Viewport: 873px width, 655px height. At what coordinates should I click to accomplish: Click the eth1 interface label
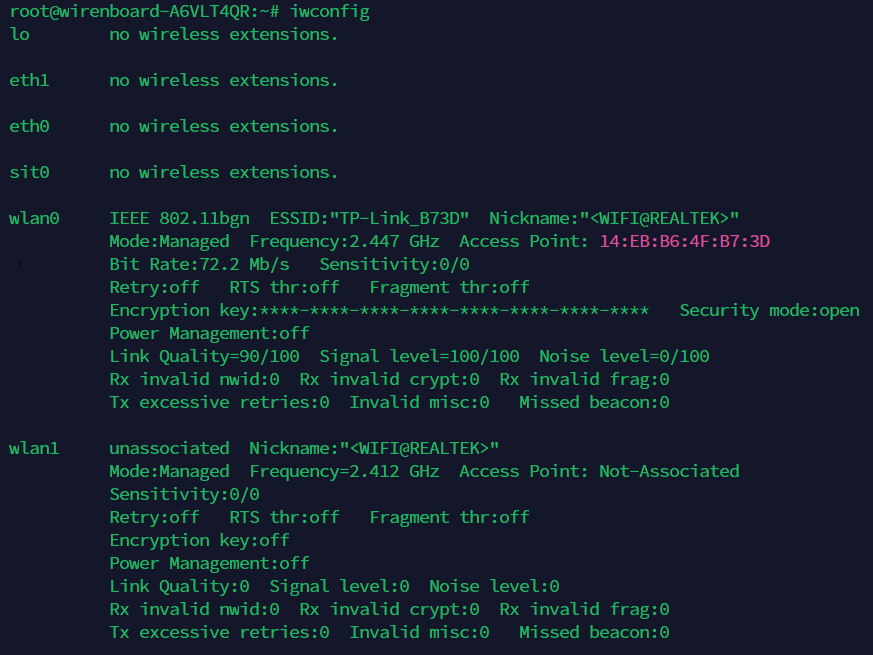[x=30, y=81]
